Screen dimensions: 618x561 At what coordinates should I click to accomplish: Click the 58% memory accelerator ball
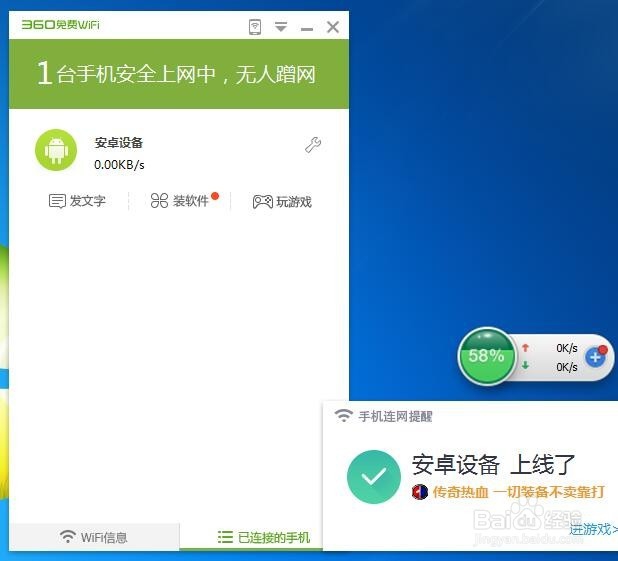coord(487,356)
